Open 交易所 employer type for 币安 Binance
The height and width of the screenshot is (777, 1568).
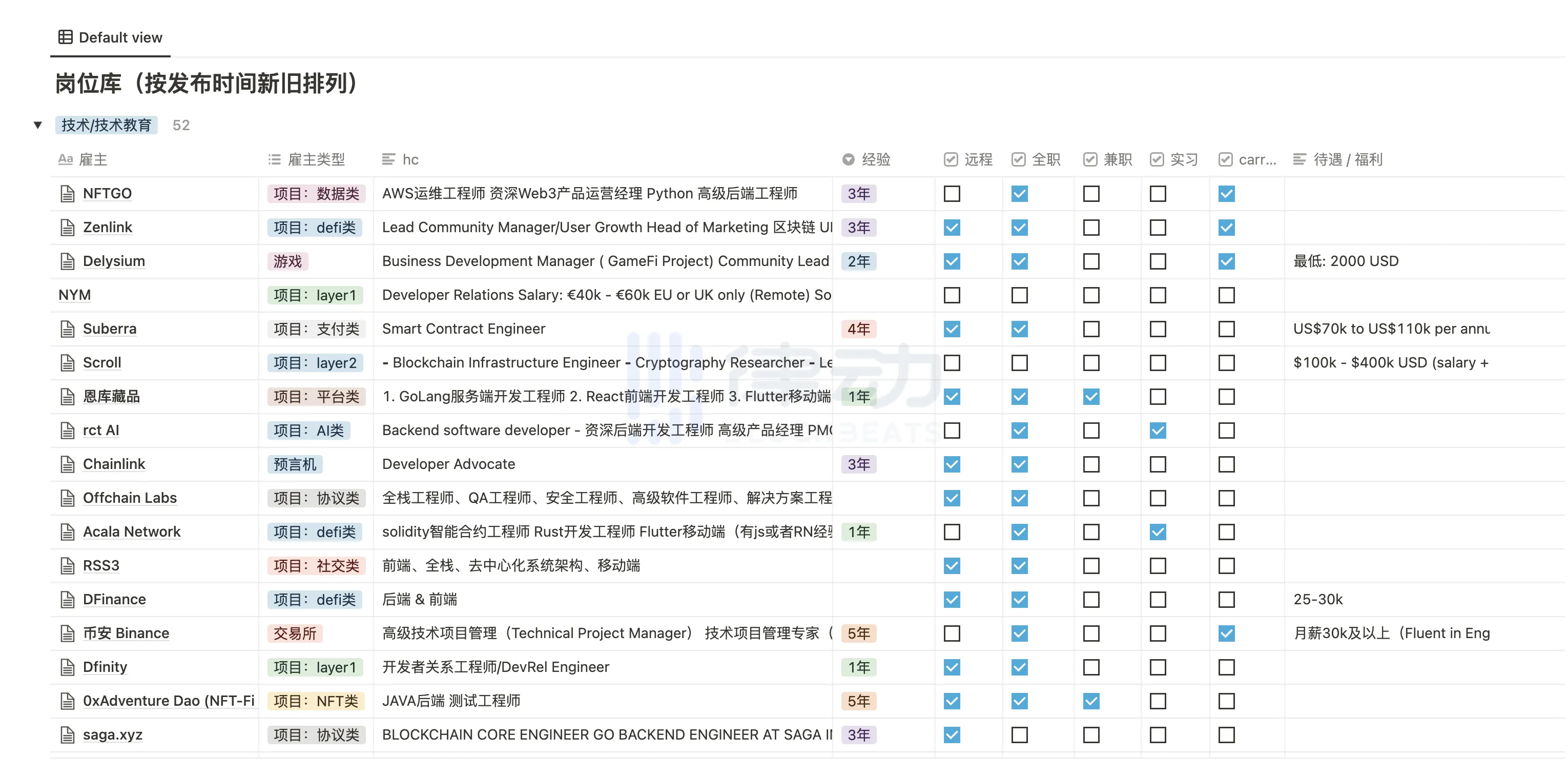click(295, 633)
